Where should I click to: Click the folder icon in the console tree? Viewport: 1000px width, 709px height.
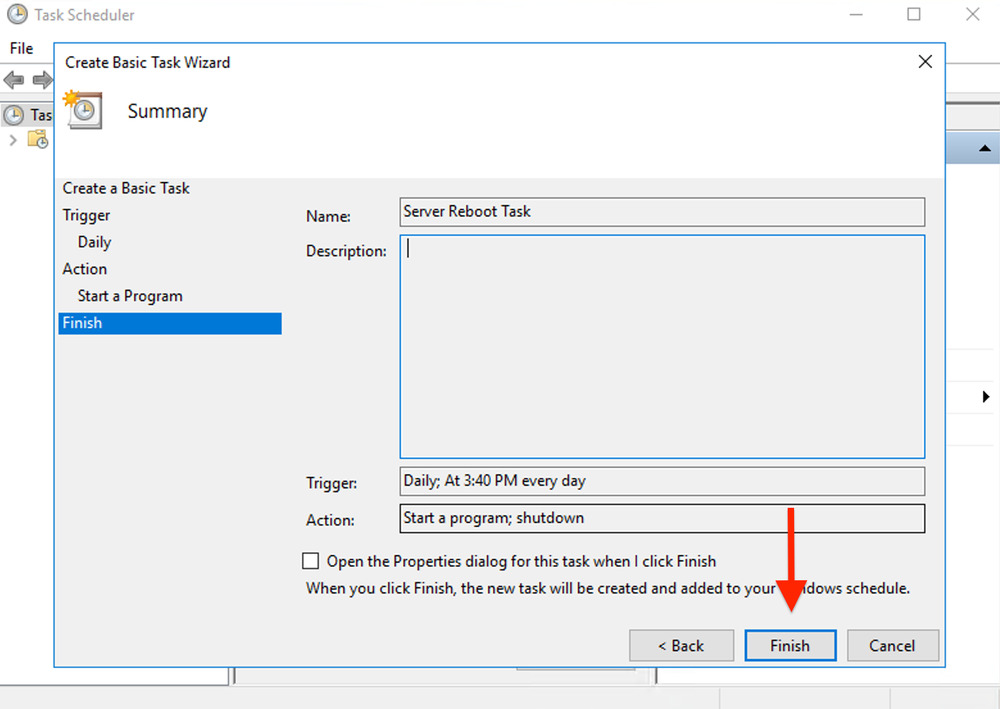coord(38,140)
